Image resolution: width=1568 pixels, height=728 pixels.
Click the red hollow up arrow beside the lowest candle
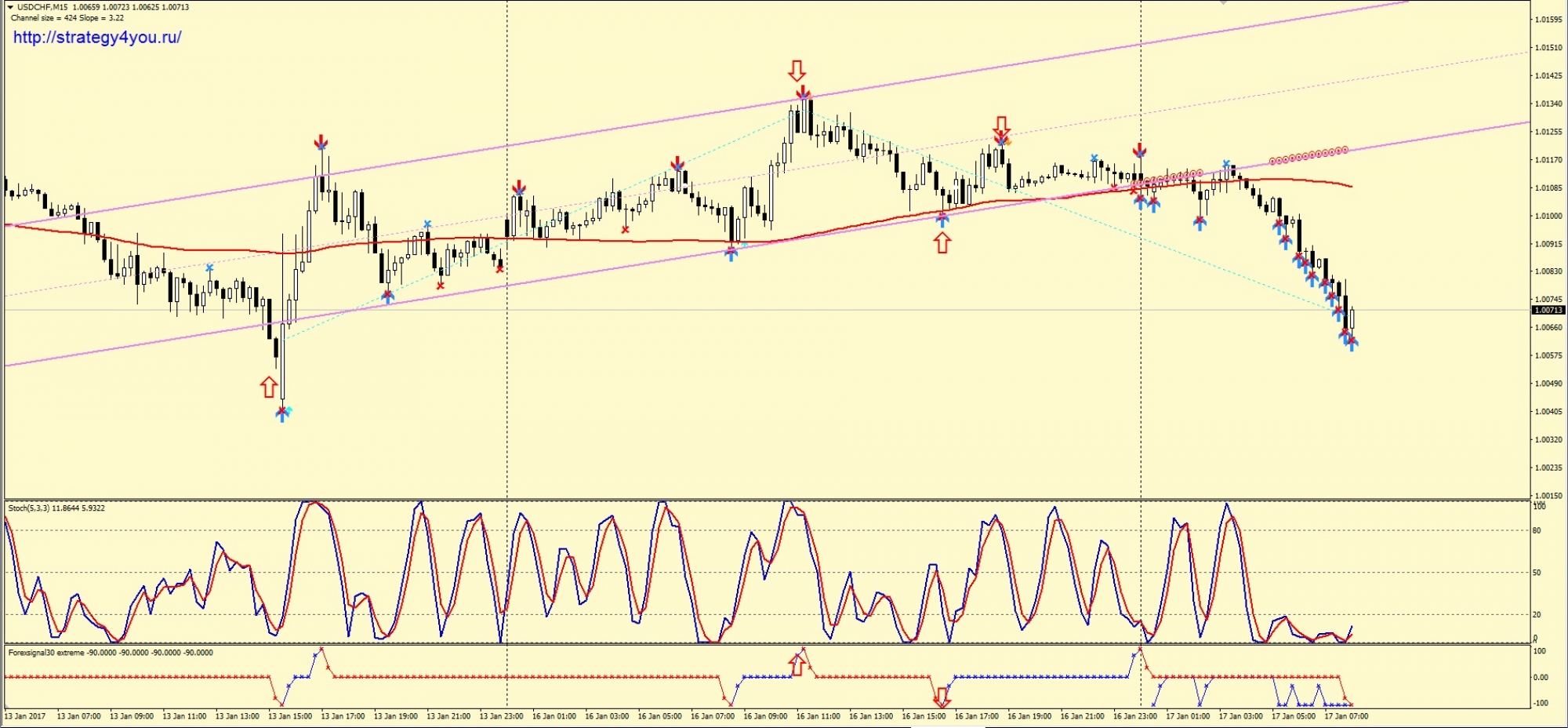[x=269, y=386]
